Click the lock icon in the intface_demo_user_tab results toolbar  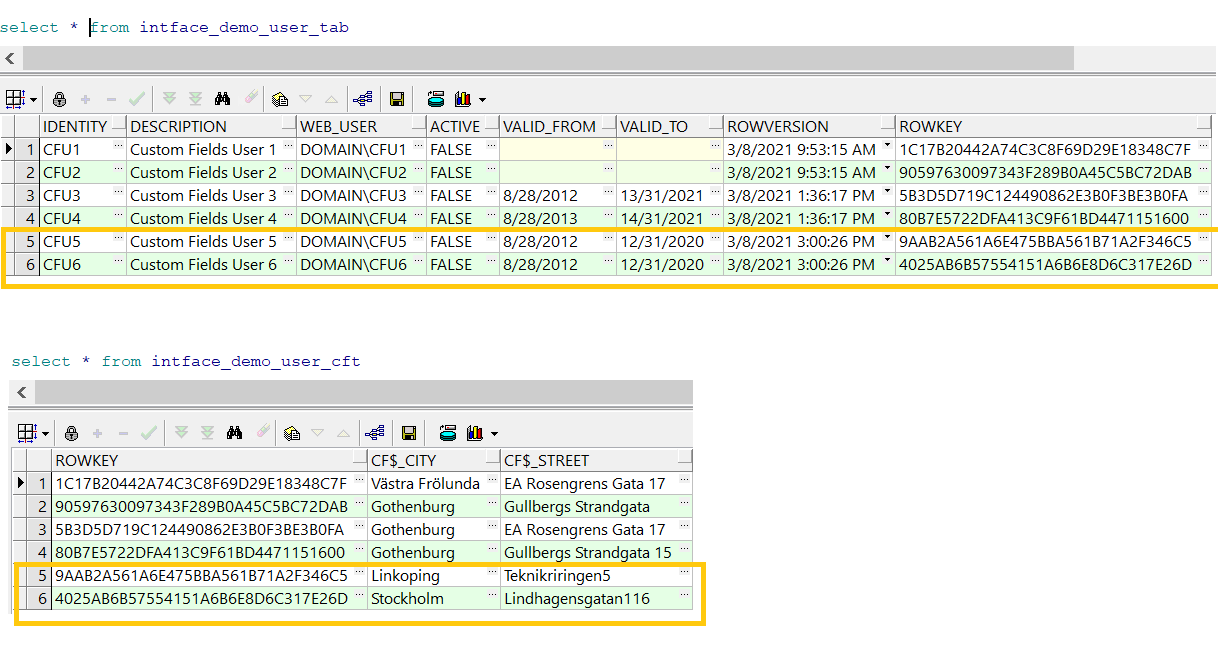pyautogui.click(x=59, y=99)
